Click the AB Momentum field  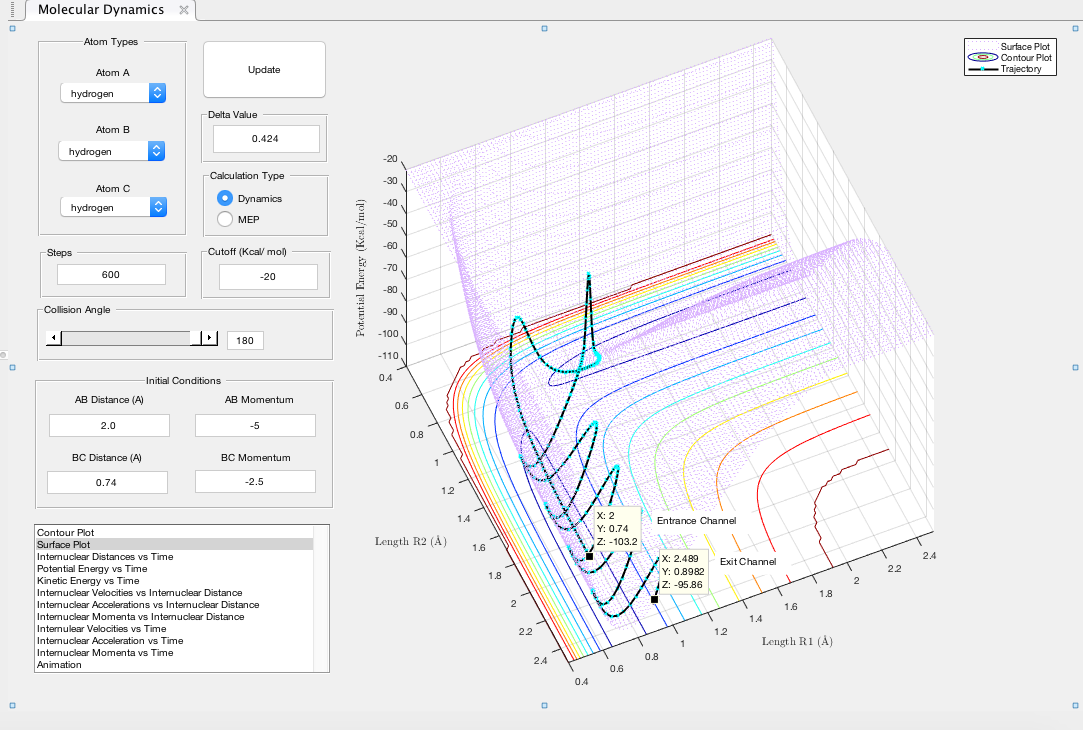click(255, 425)
